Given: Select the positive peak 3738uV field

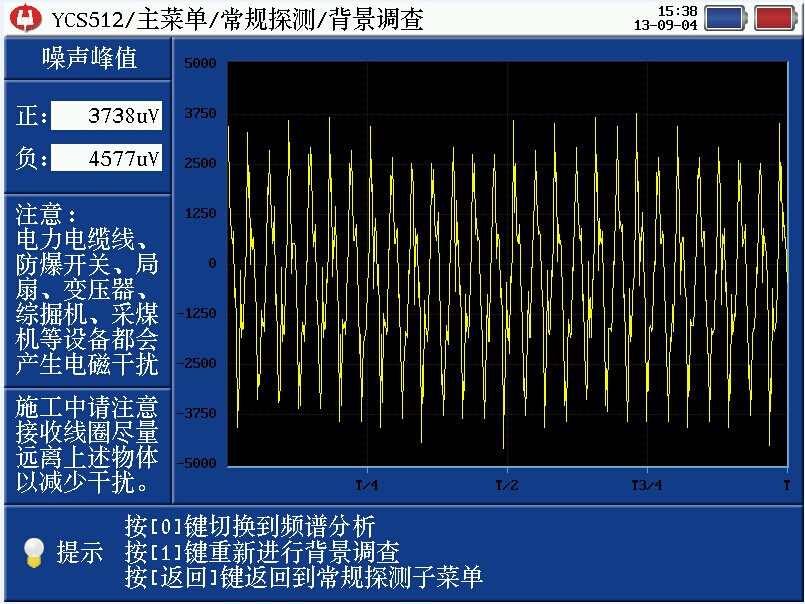Looking at the screenshot, I should (107, 115).
